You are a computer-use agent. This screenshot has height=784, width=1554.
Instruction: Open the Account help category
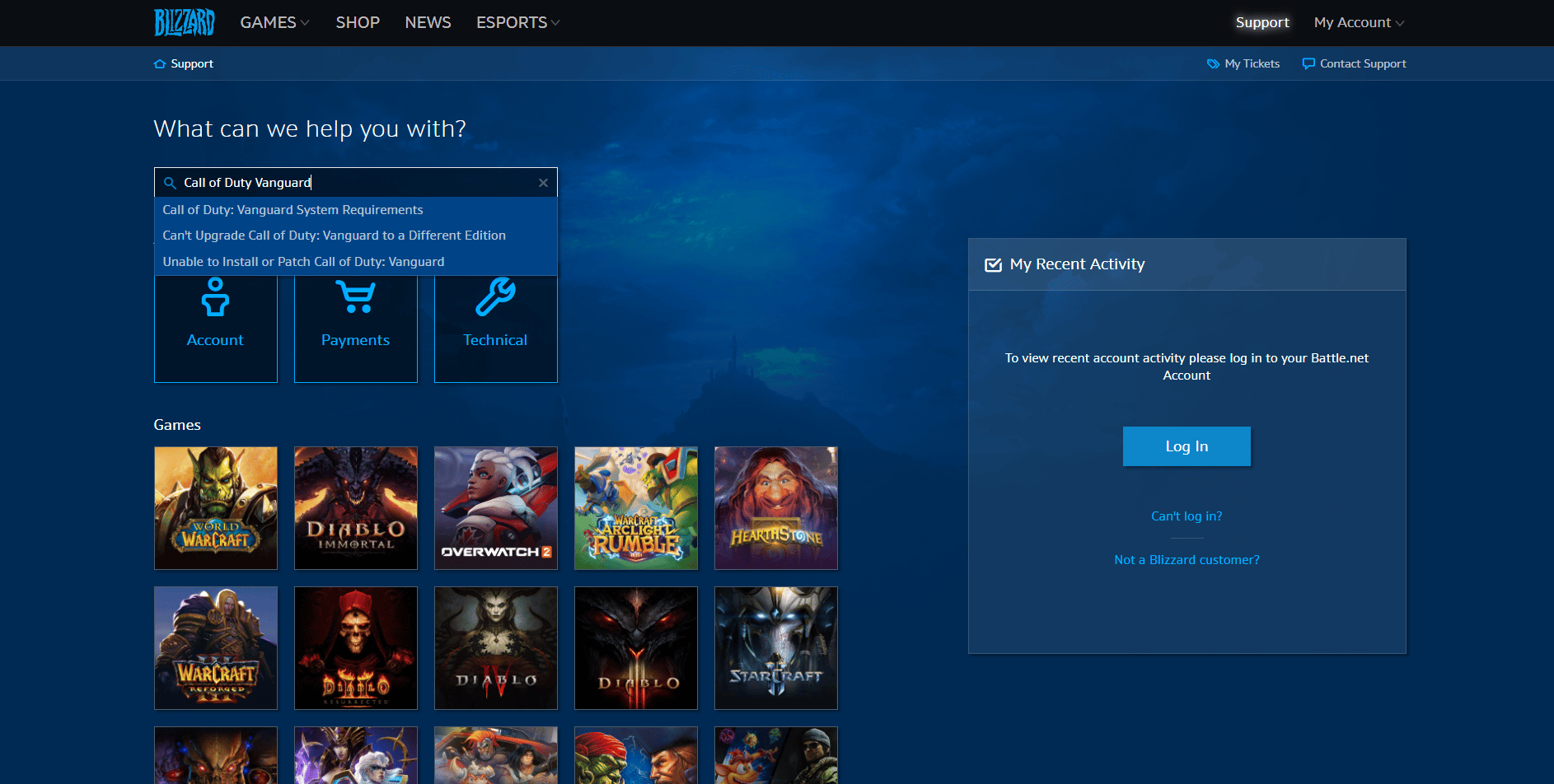coord(216,329)
